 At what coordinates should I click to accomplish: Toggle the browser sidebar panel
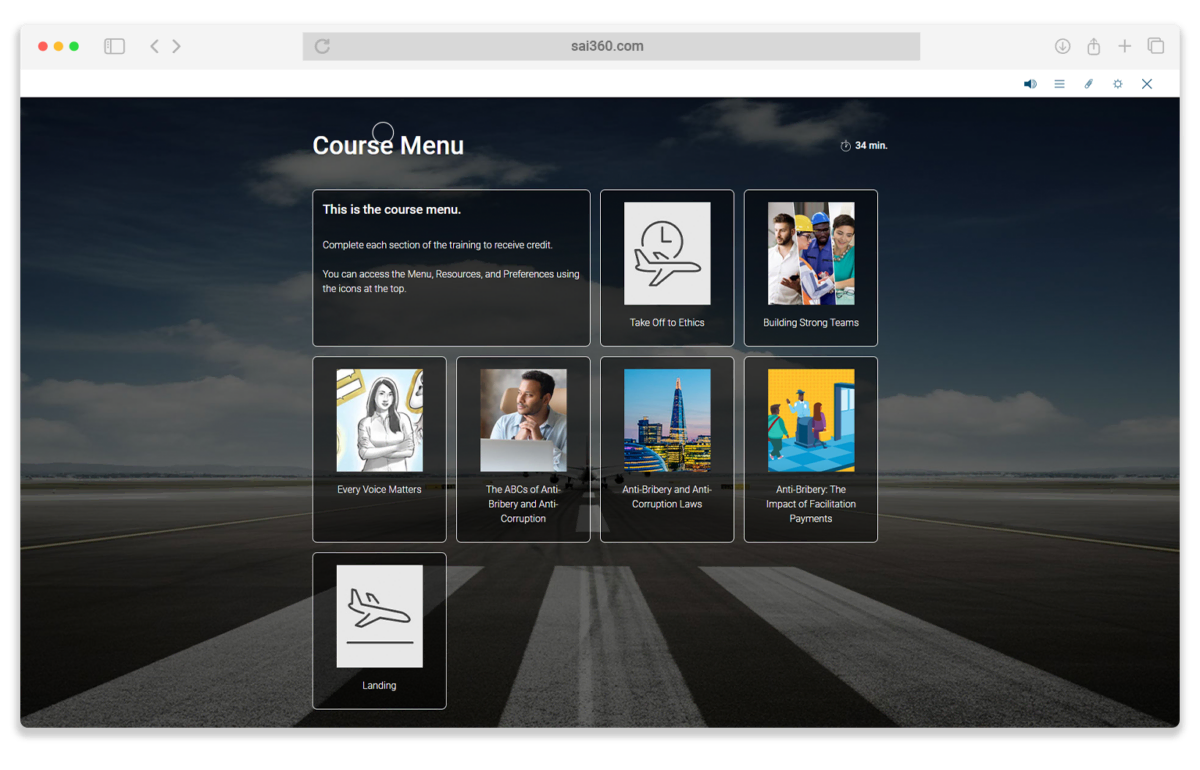point(114,45)
